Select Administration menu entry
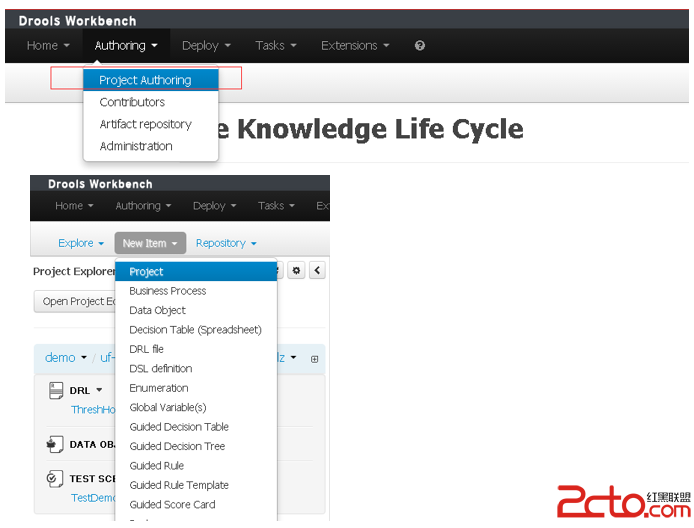 pyautogui.click(x=150, y=146)
